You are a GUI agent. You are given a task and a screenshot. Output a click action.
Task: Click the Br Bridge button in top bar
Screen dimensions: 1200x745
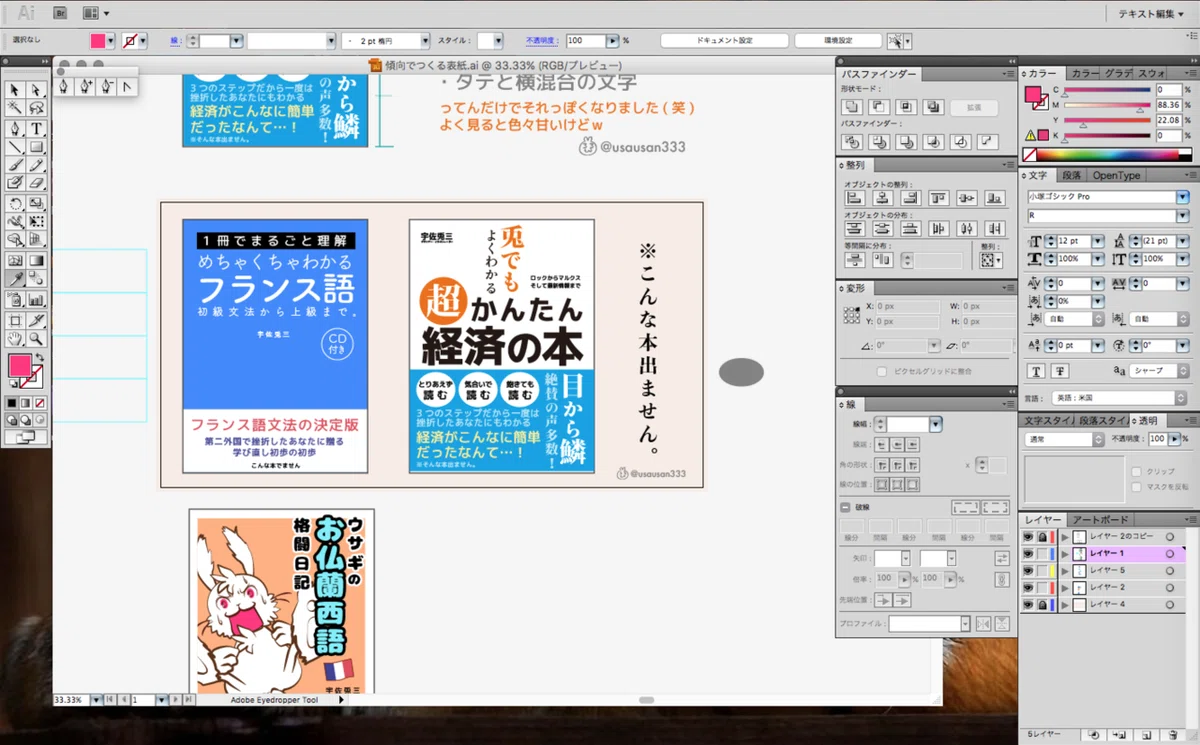point(59,13)
